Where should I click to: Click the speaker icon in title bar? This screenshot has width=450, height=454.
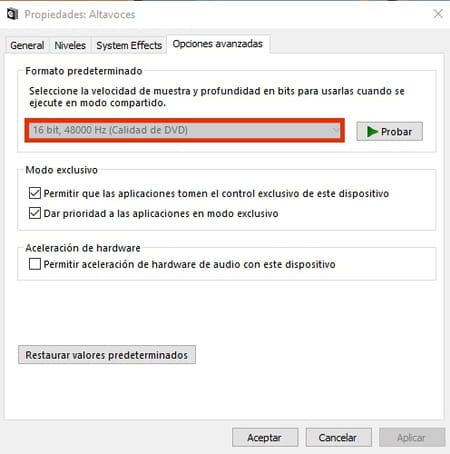coord(12,14)
